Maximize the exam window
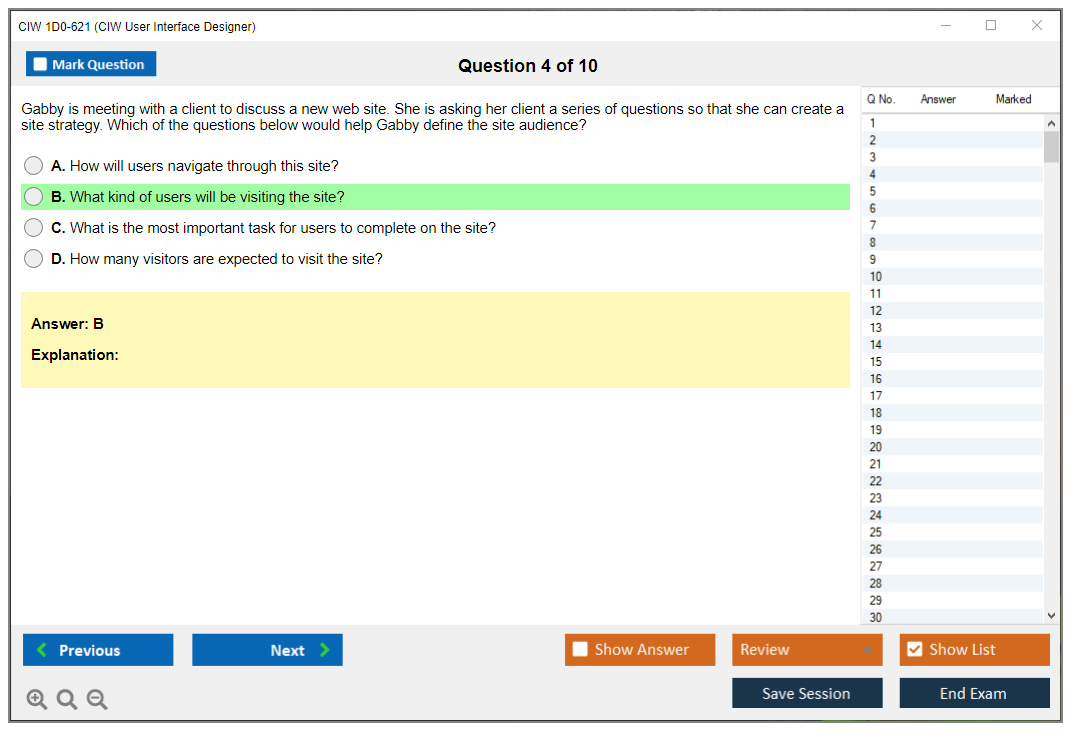1075x735 pixels. (x=991, y=26)
